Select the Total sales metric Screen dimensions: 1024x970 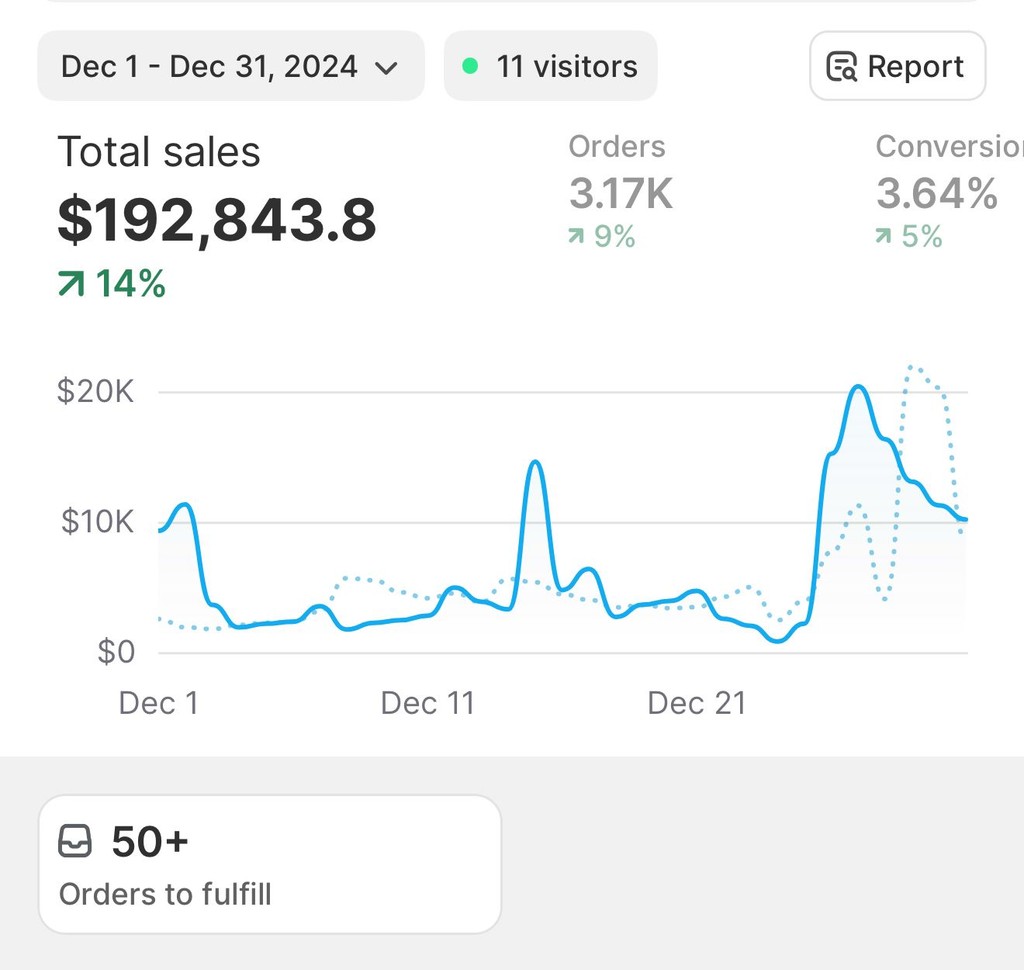159,152
